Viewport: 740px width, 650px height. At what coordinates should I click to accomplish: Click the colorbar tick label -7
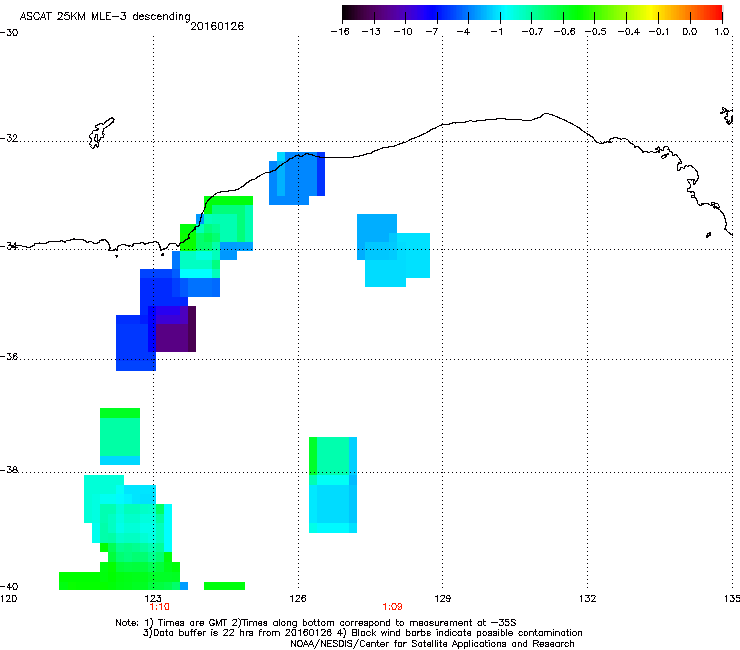pos(431,32)
